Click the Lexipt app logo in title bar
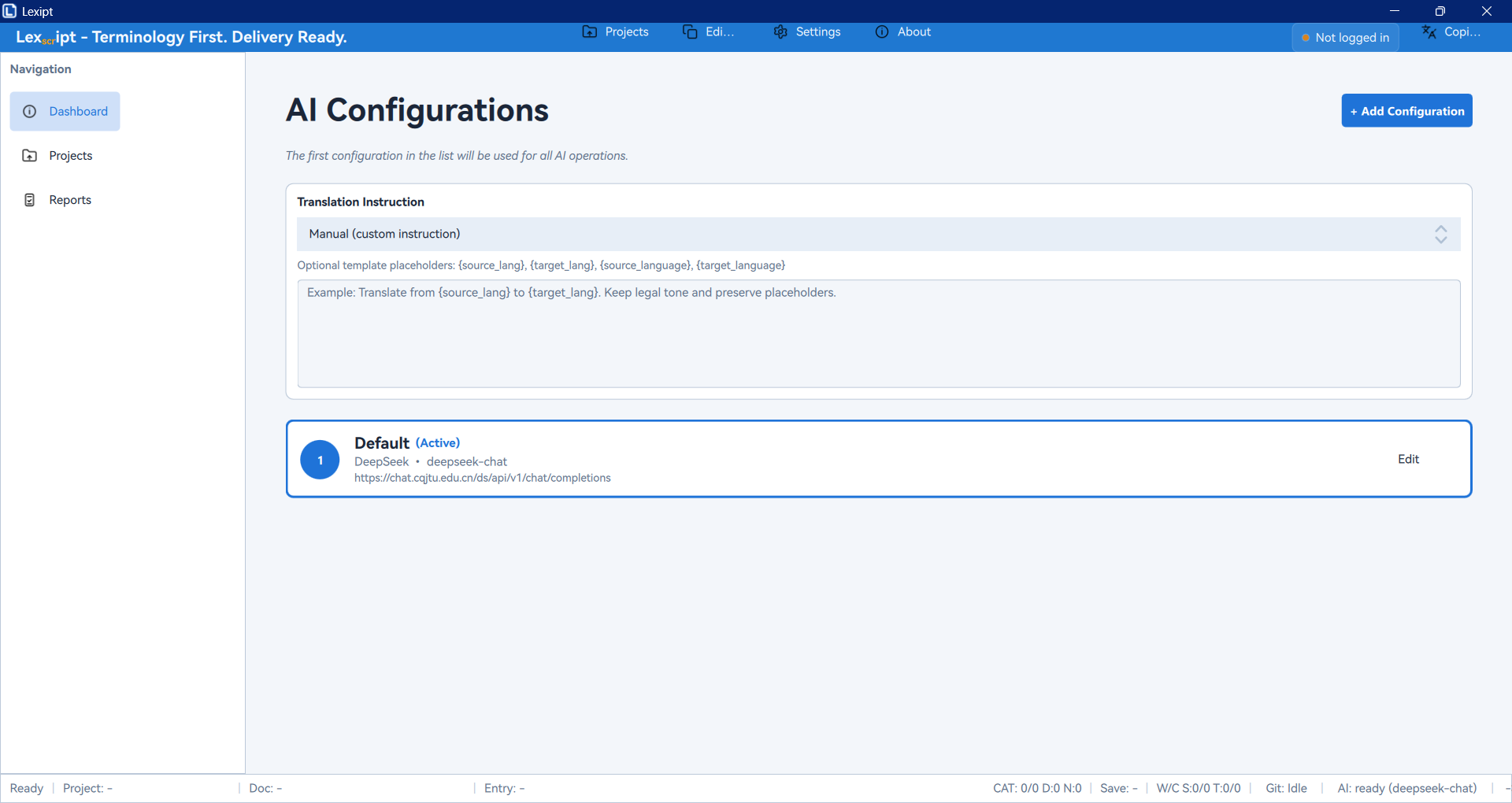The height and width of the screenshot is (803, 1512). (9, 11)
